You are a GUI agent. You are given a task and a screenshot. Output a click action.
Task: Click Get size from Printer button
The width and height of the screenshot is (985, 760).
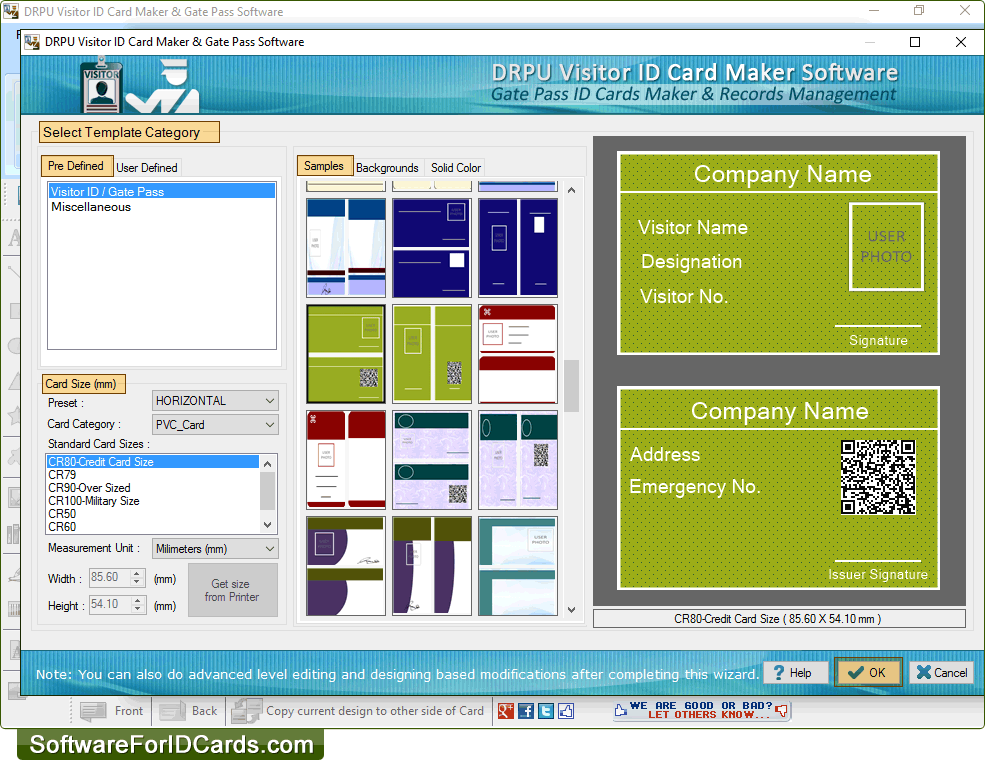232,590
